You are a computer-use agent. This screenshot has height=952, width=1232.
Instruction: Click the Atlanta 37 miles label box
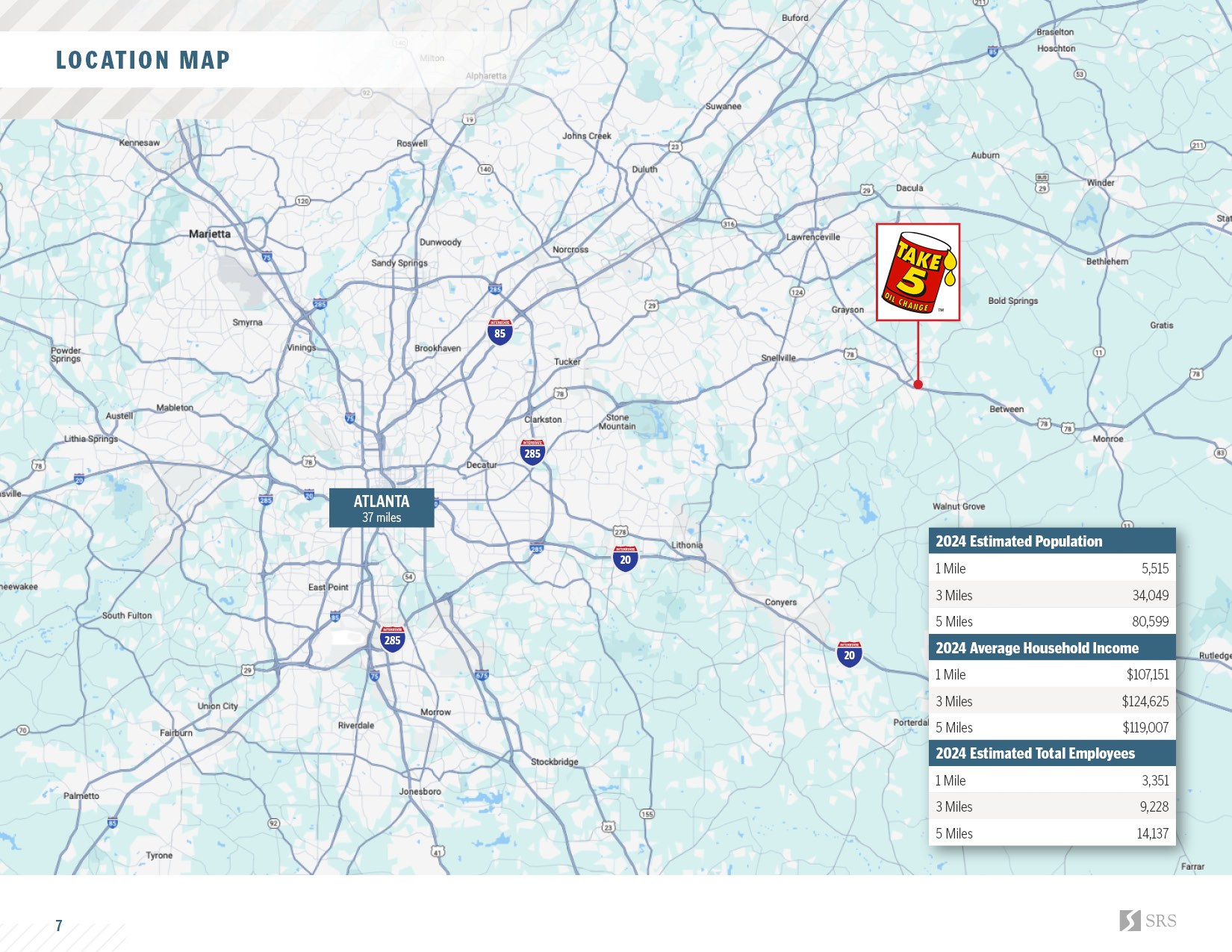point(382,508)
